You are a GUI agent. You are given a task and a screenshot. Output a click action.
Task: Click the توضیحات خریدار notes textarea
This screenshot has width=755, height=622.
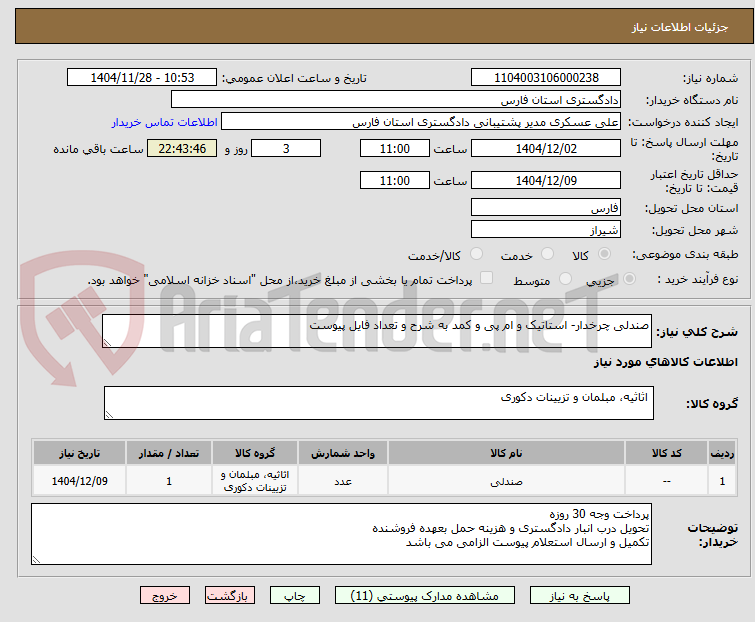341,534
